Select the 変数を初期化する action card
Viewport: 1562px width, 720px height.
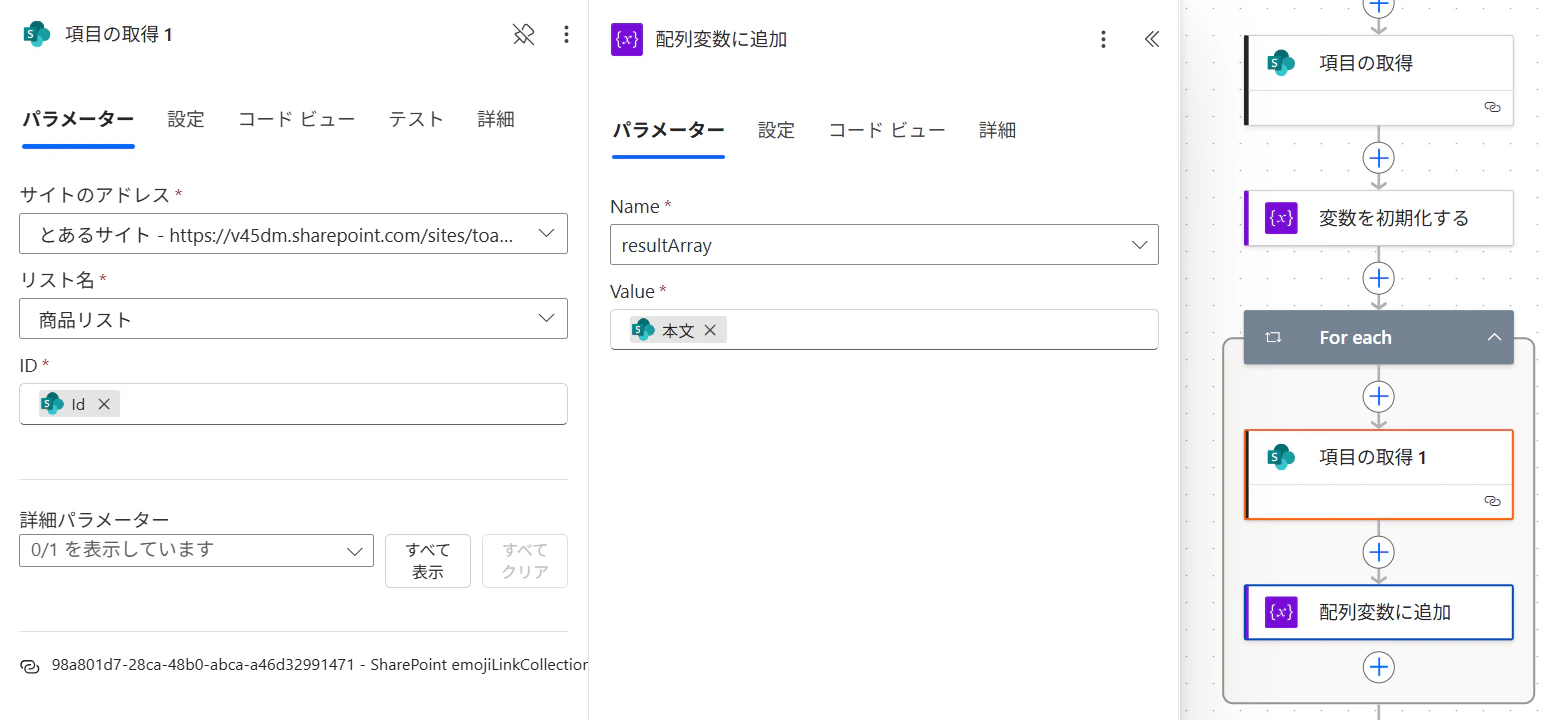[x=1379, y=218]
